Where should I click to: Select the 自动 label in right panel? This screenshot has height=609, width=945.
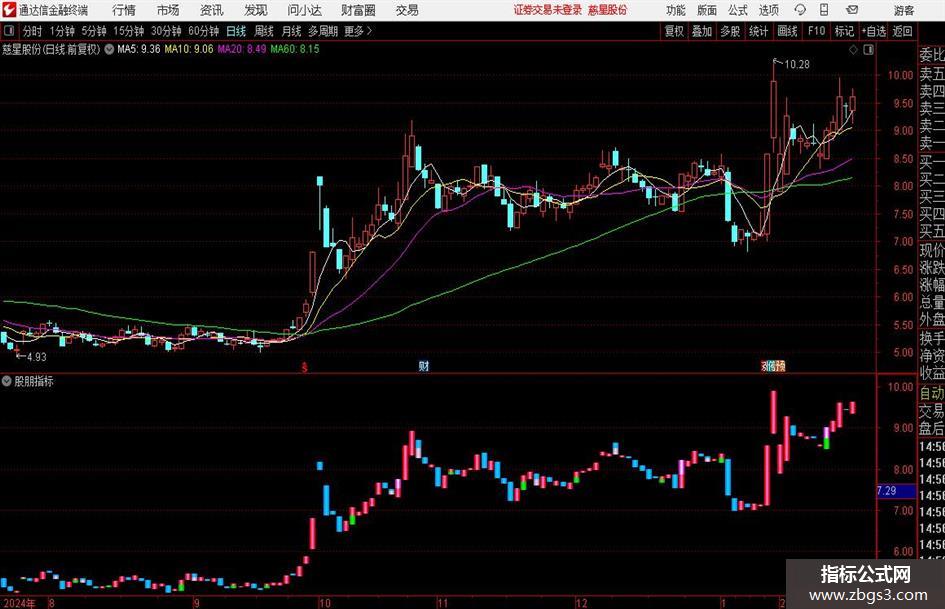pyautogui.click(x=932, y=393)
